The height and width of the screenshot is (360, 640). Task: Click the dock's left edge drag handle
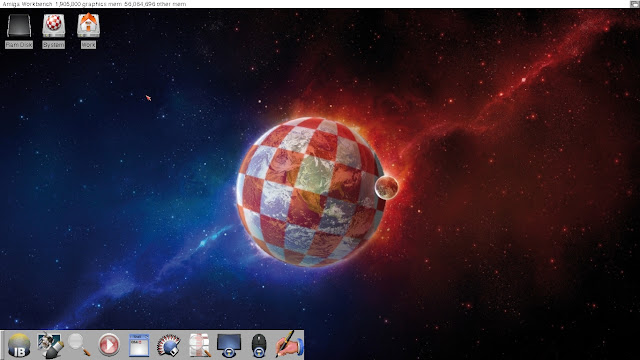(2, 345)
